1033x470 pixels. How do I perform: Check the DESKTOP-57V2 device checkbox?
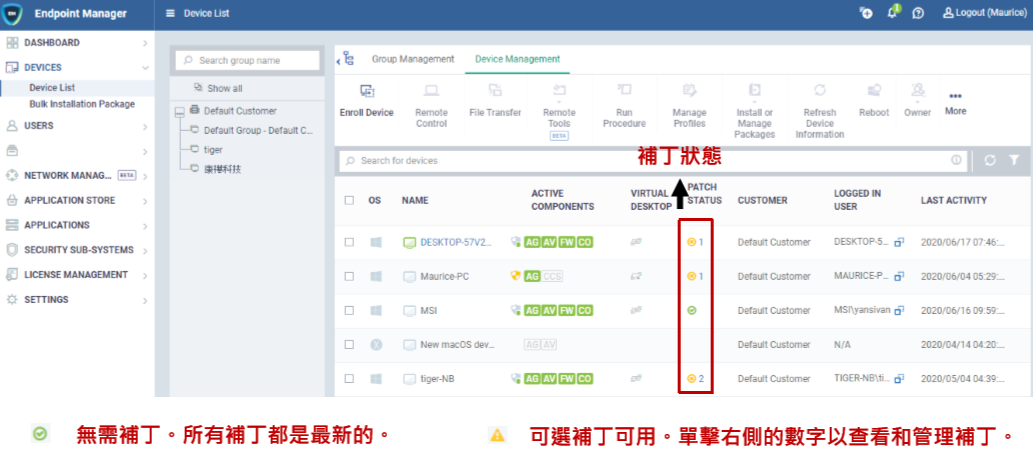[349, 242]
